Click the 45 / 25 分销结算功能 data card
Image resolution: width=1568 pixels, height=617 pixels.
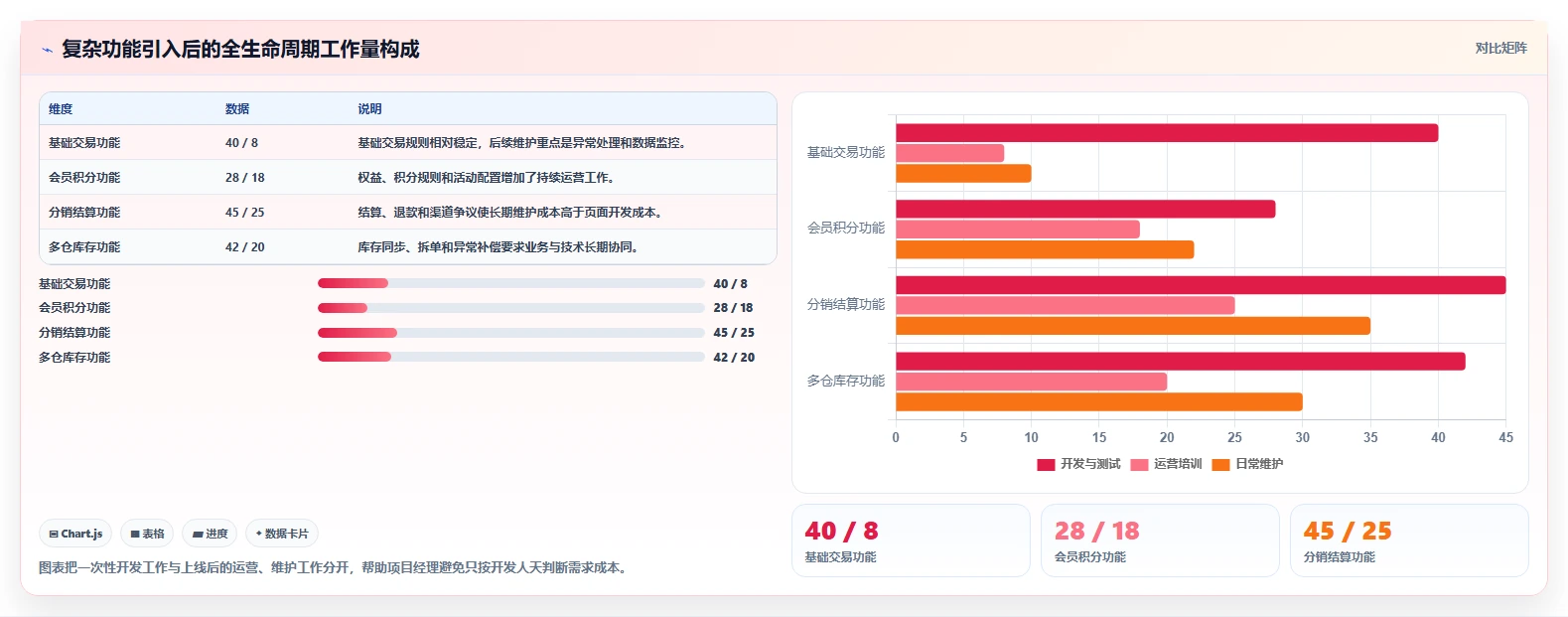click(x=1409, y=540)
